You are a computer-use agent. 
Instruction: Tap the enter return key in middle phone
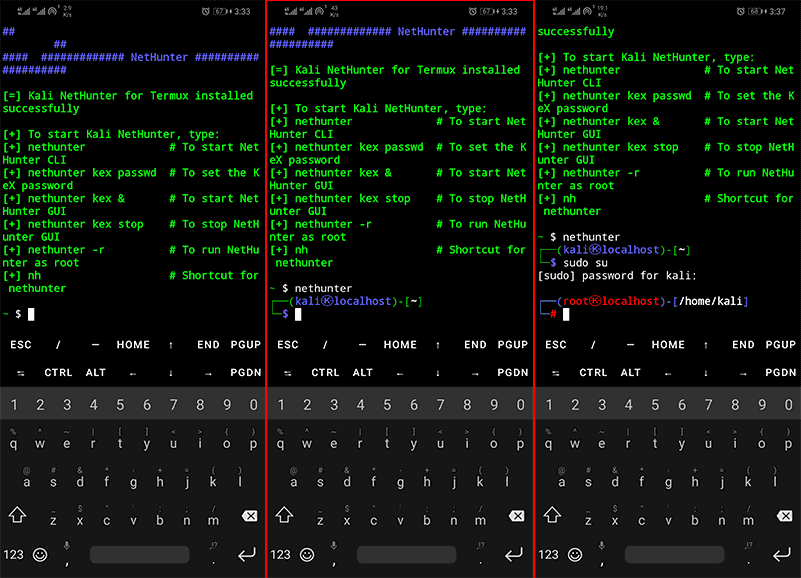point(514,554)
